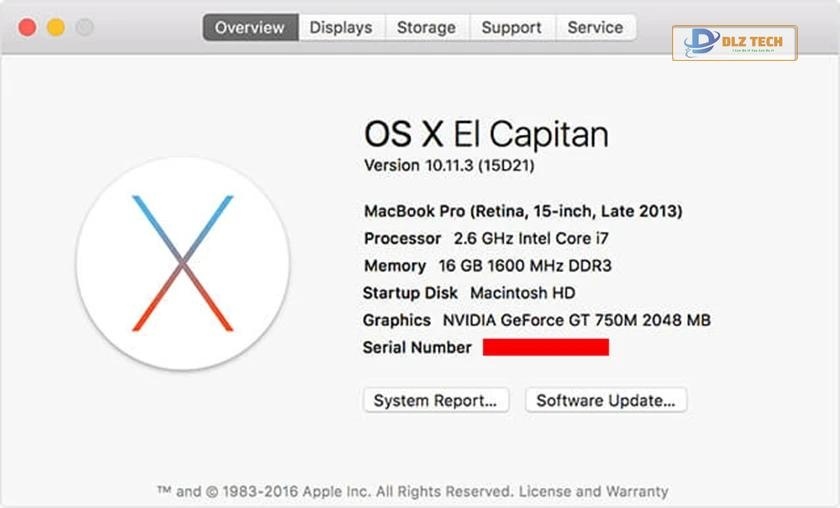The width and height of the screenshot is (840, 508).
Task: Select the MacBook Pro model line
Action: (523, 211)
